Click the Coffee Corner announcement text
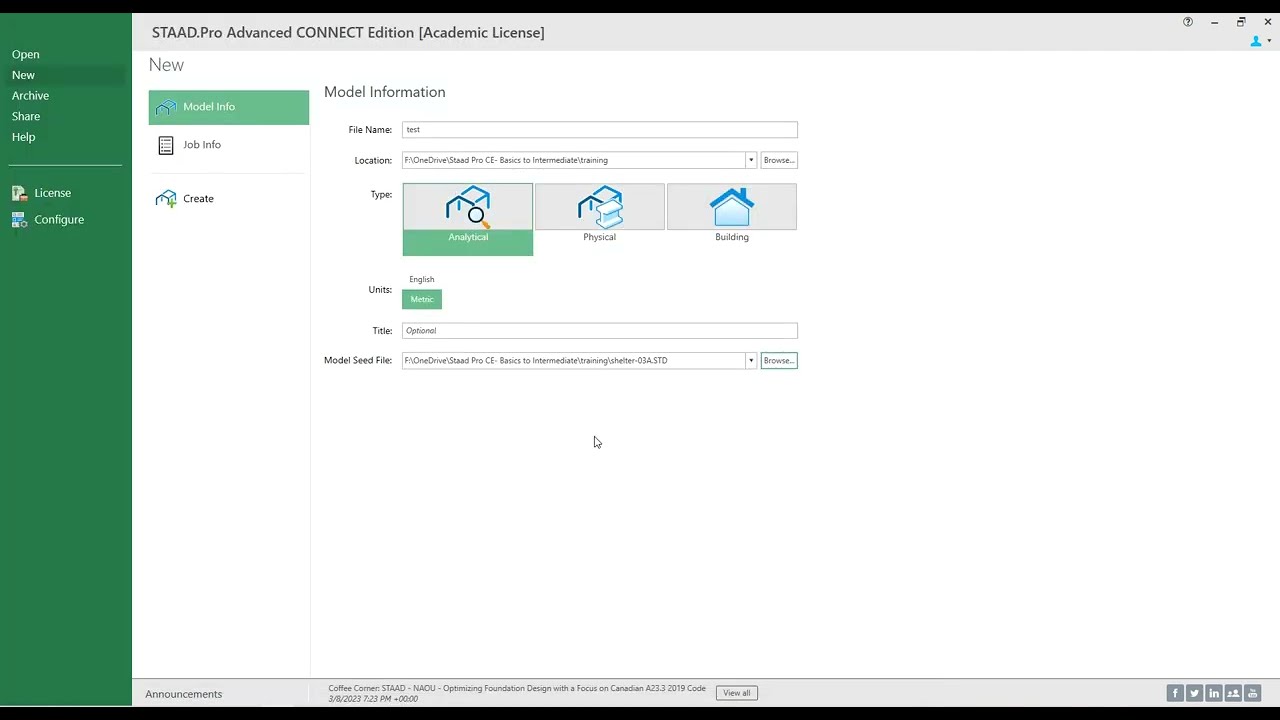 pos(517,689)
